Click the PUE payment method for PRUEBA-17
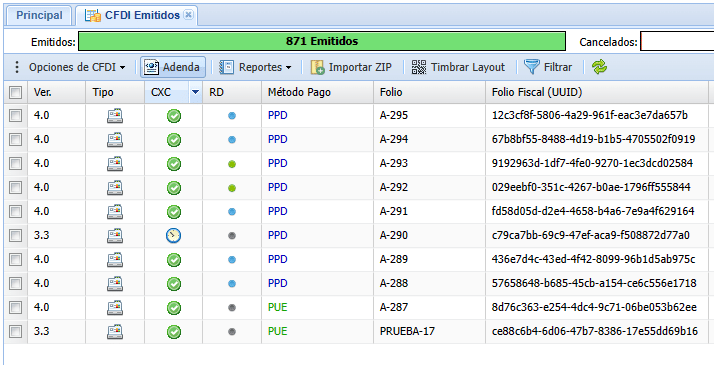This screenshot has height=365, width=714. [278, 331]
